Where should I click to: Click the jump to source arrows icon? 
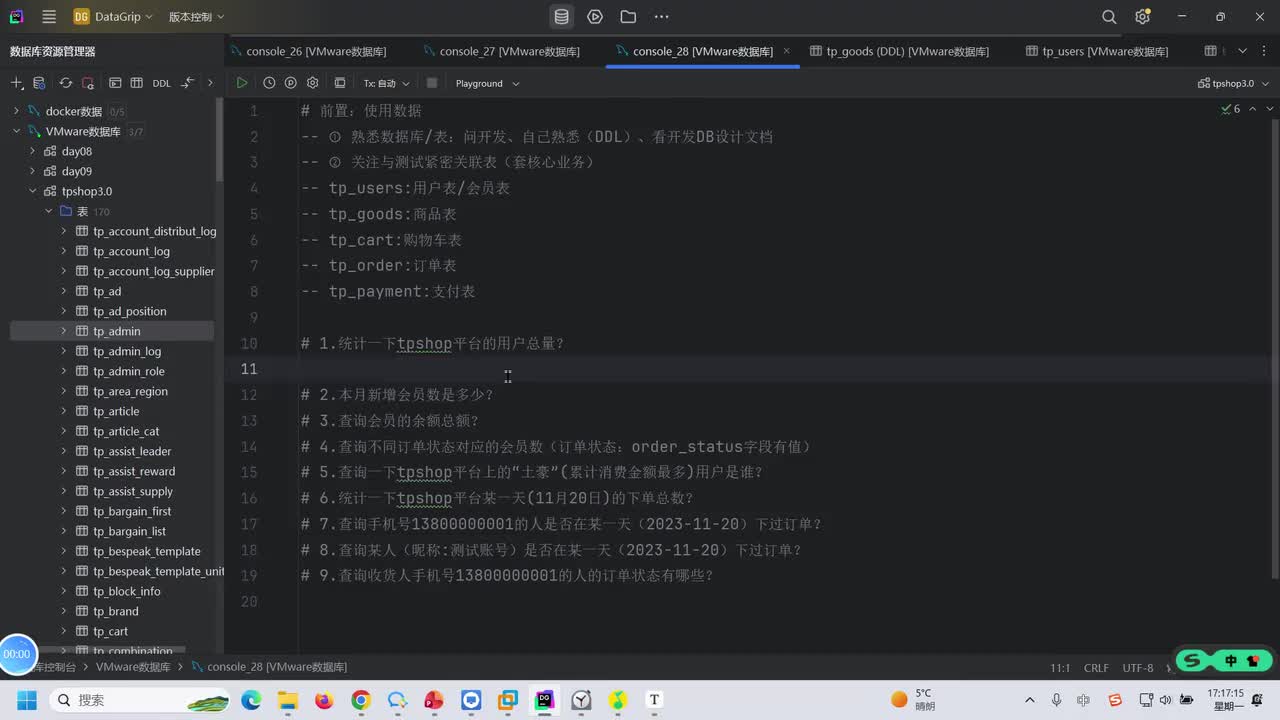pos(187,83)
